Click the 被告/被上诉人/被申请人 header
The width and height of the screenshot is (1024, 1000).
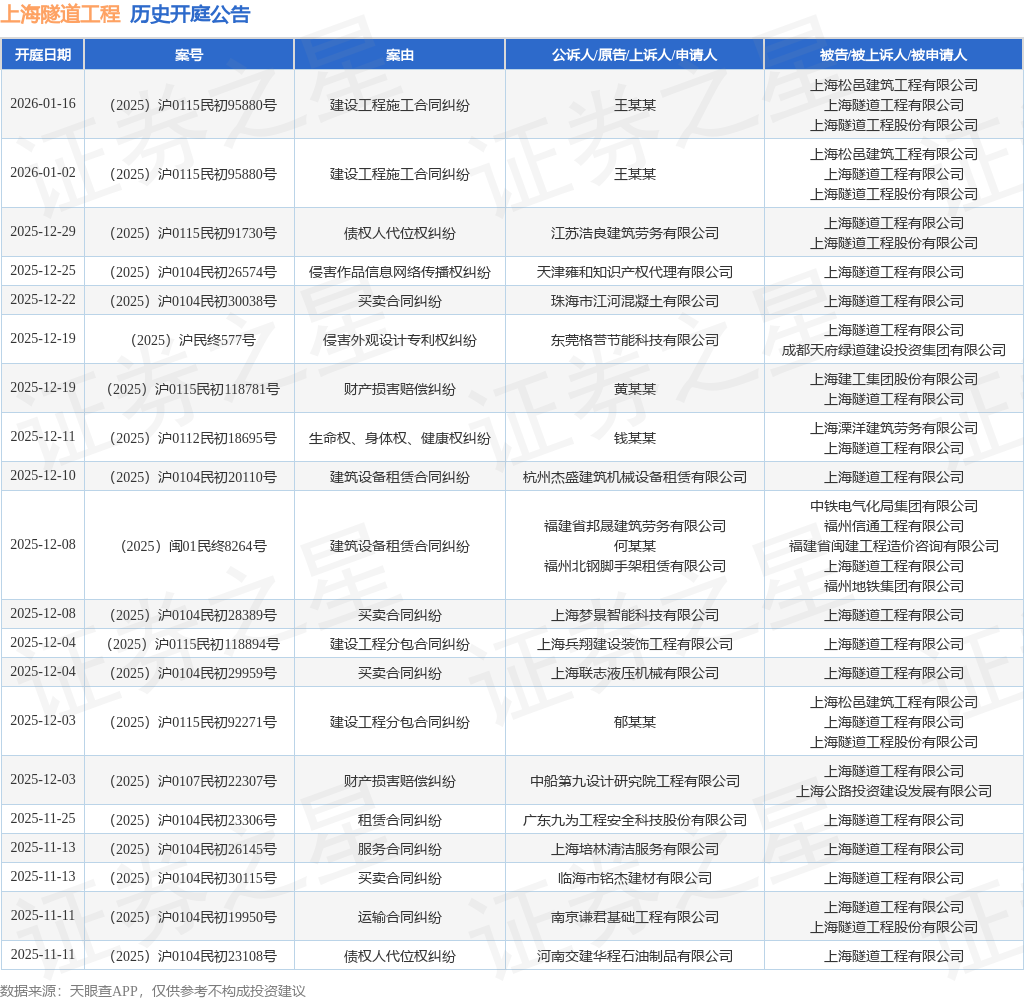tap(893, 55)
